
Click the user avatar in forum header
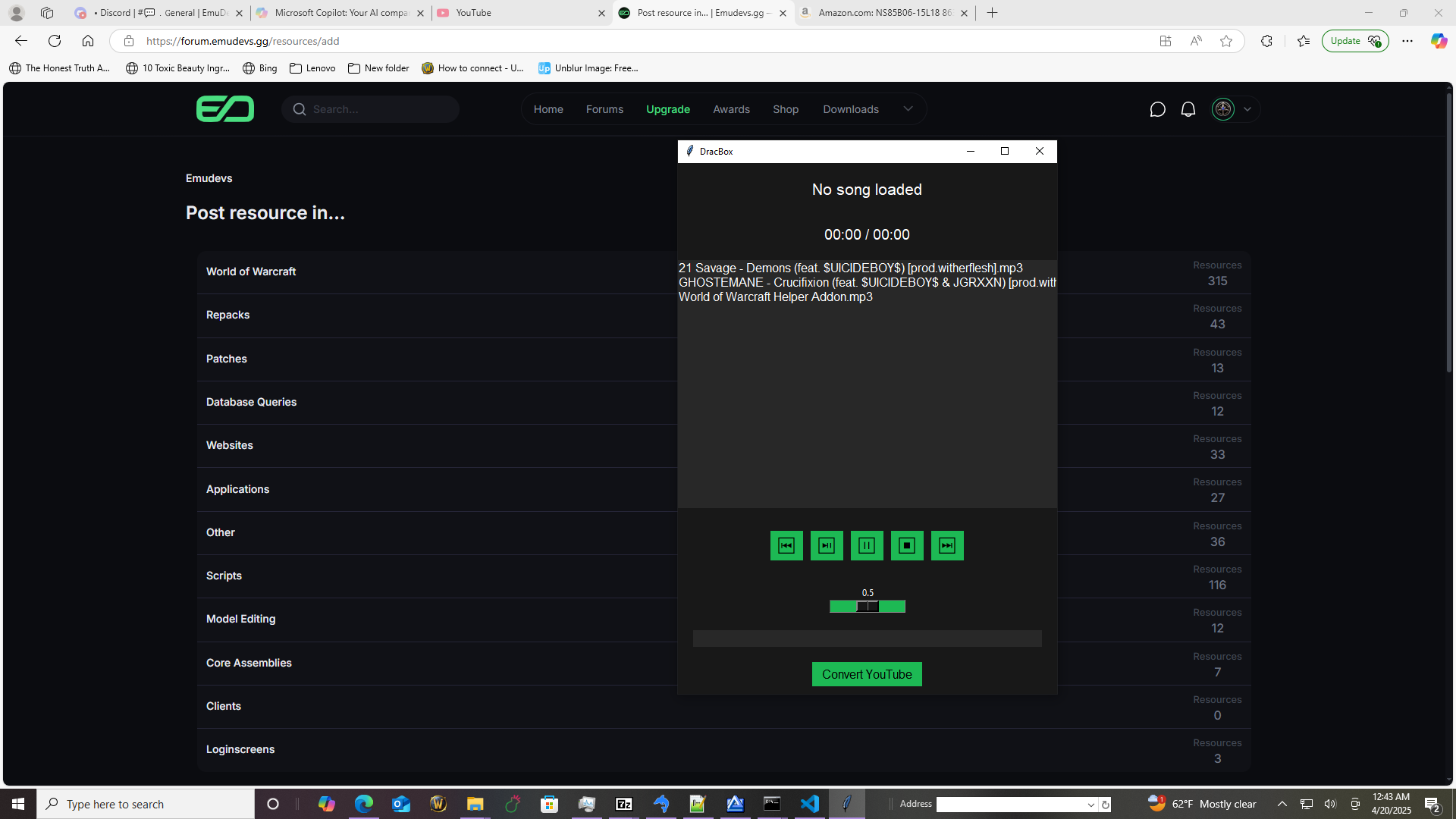pos(1223,109)
